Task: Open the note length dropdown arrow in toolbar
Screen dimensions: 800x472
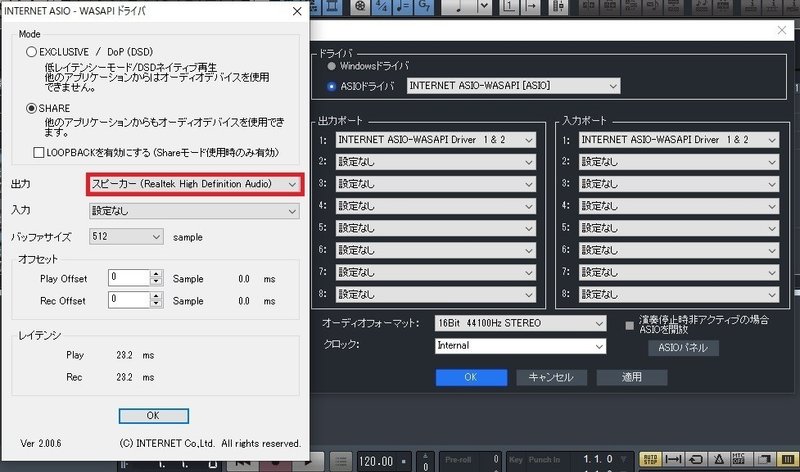Action: pos(484,6)
